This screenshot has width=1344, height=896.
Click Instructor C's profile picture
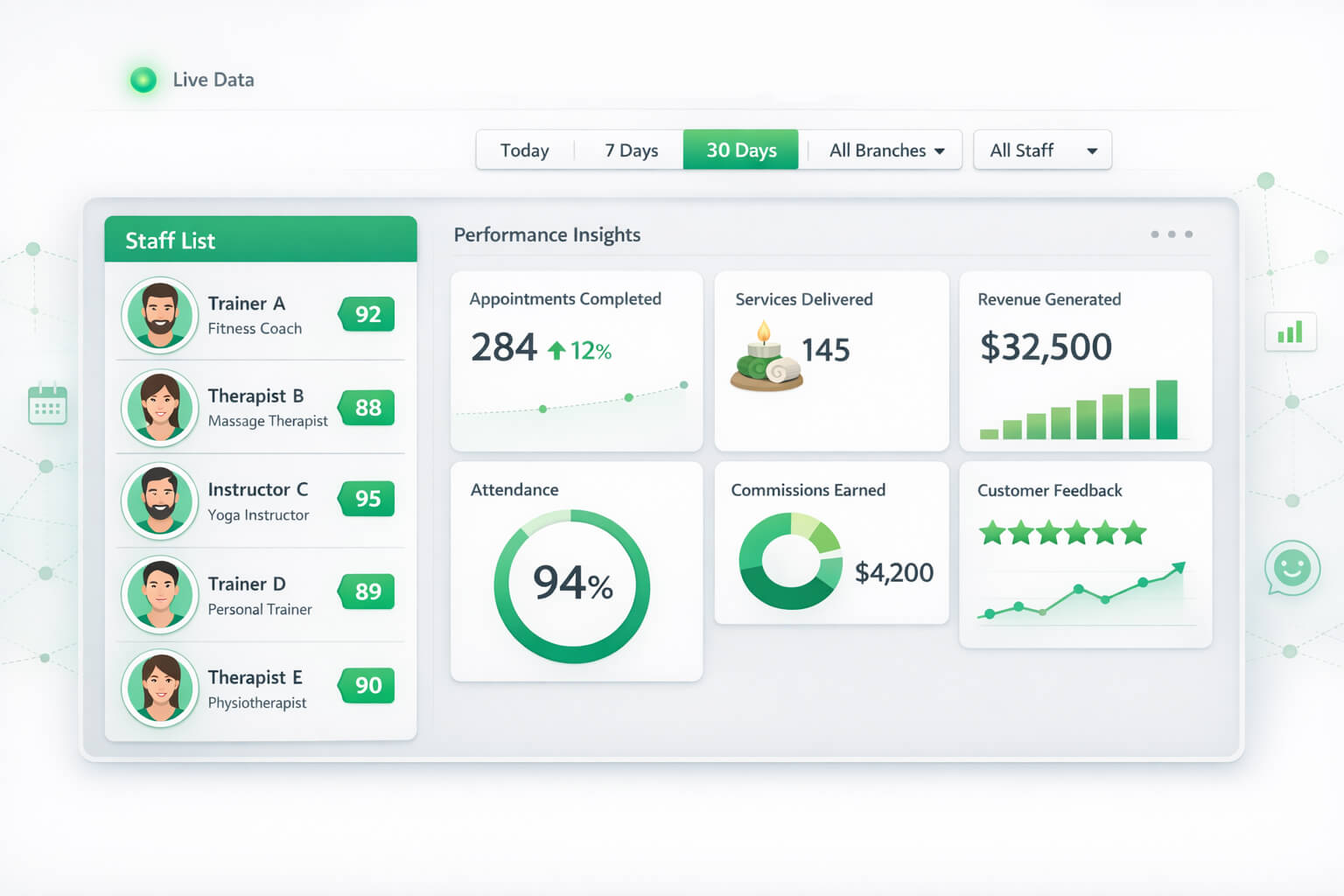point(160,500)
